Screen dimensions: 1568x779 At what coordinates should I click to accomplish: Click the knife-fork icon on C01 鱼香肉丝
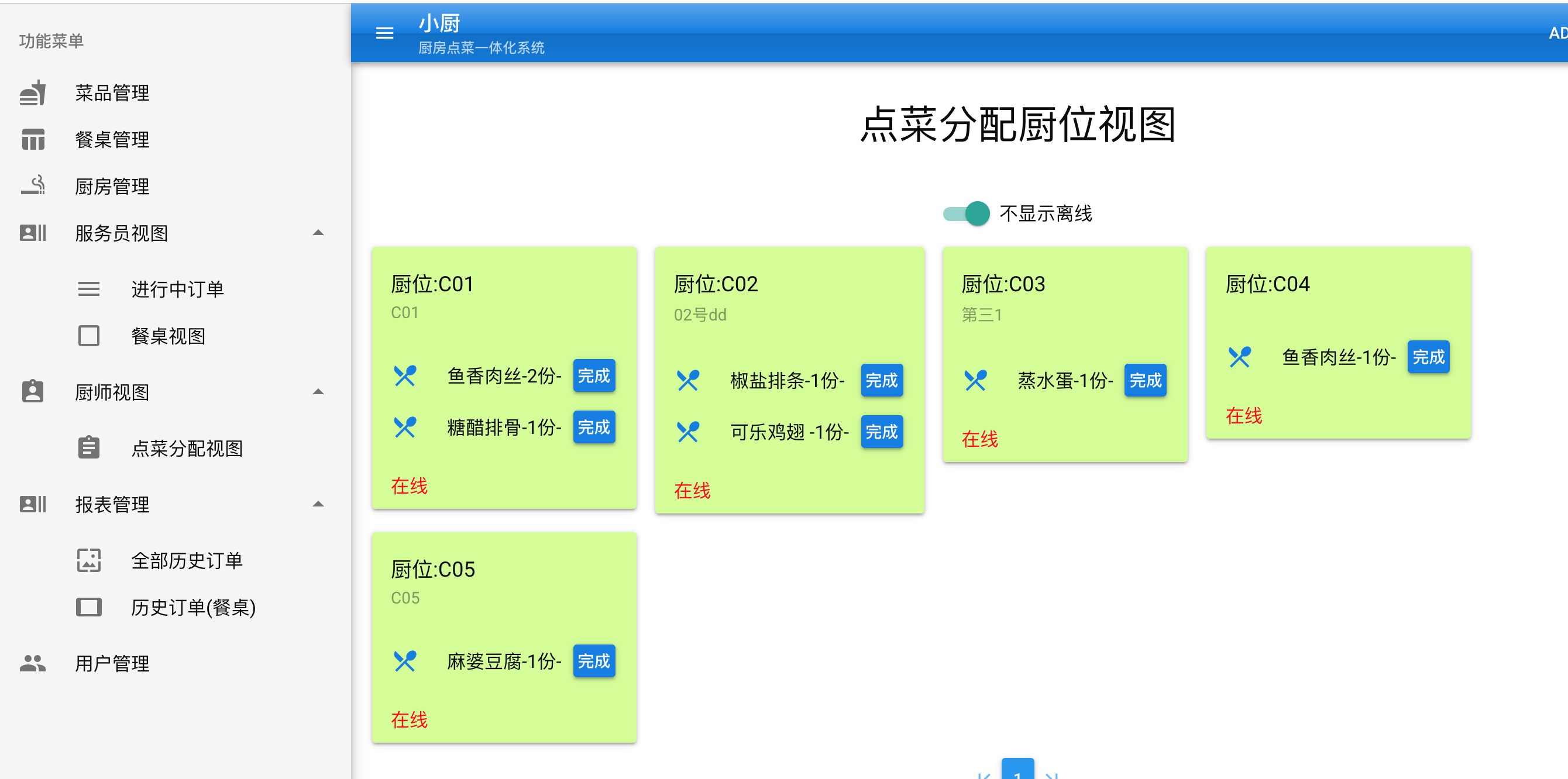click(x=406, y=378)
